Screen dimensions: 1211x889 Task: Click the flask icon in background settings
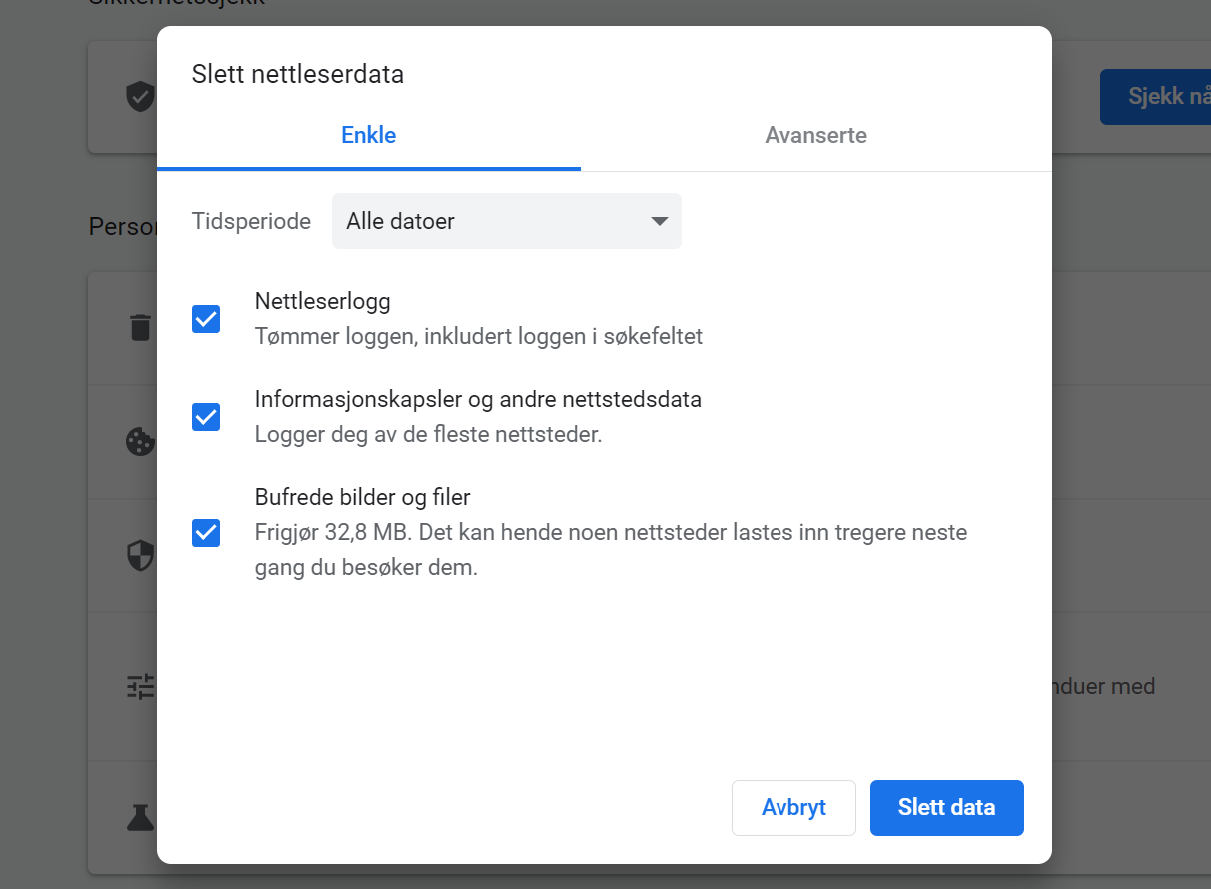point(141,817)
